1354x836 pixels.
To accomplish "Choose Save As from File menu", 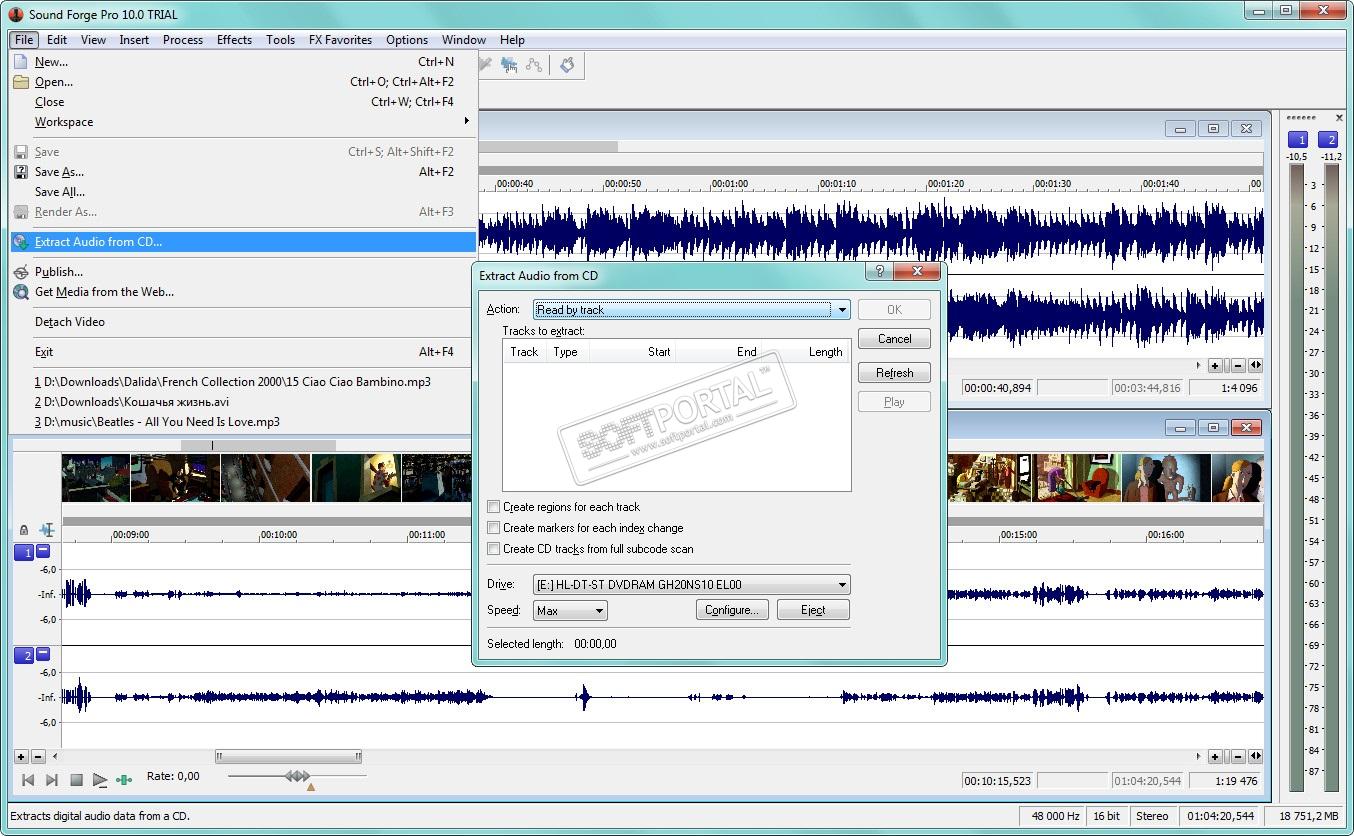I will tap(59, 172).
